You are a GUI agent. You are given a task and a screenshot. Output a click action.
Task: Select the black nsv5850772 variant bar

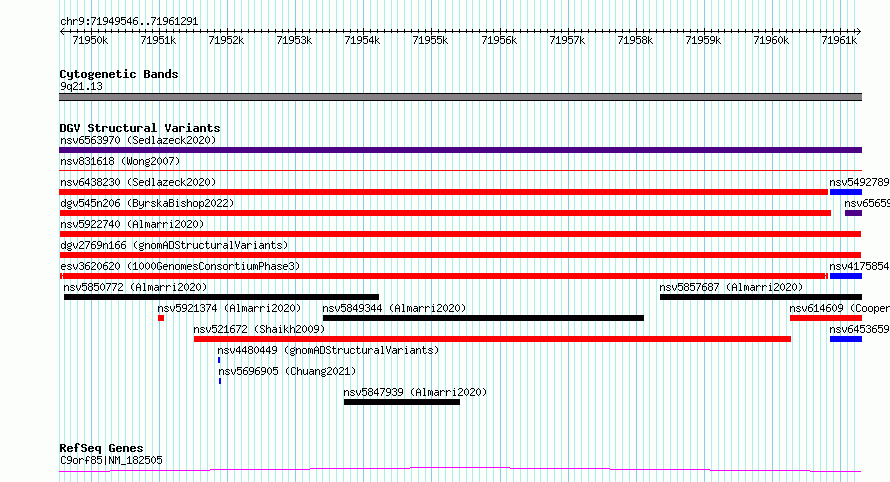click(x=221, y=297)
